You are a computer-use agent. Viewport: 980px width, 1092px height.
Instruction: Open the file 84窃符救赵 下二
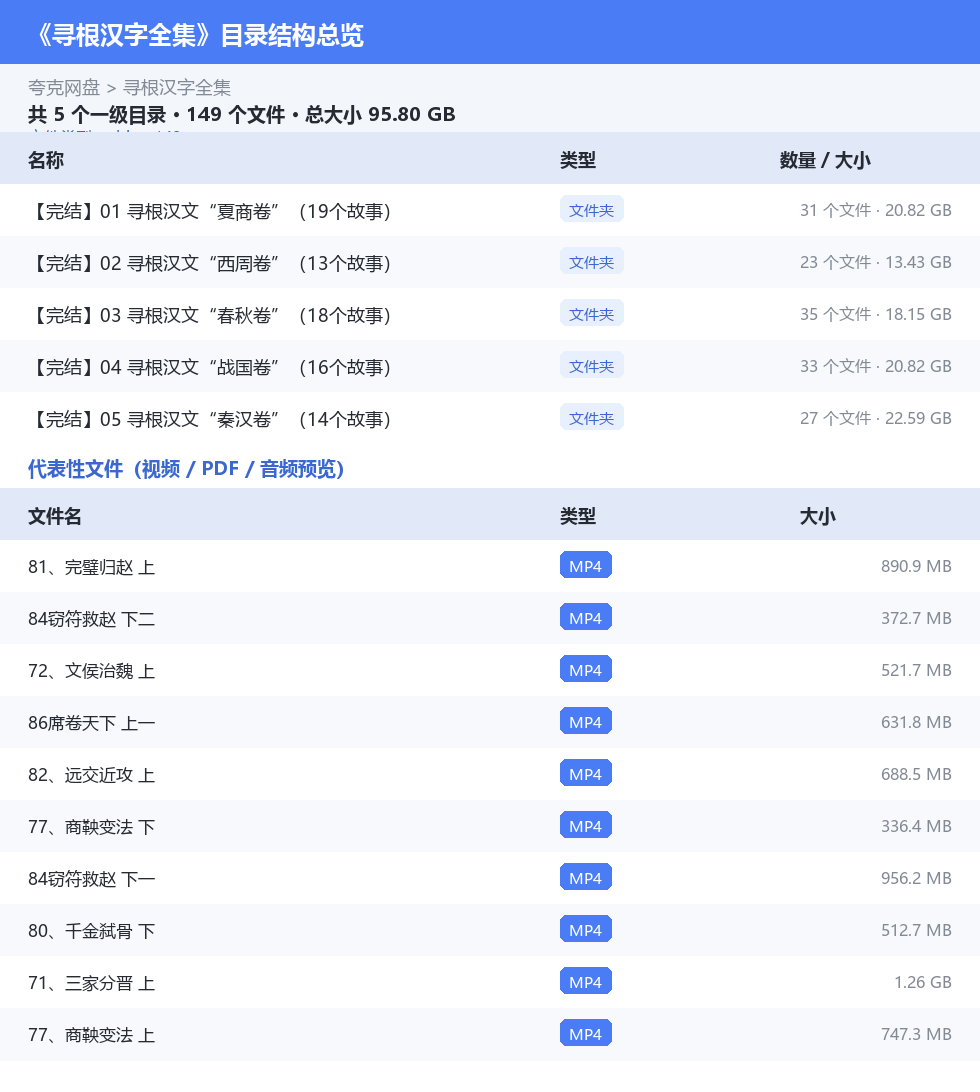pos(91,619)
